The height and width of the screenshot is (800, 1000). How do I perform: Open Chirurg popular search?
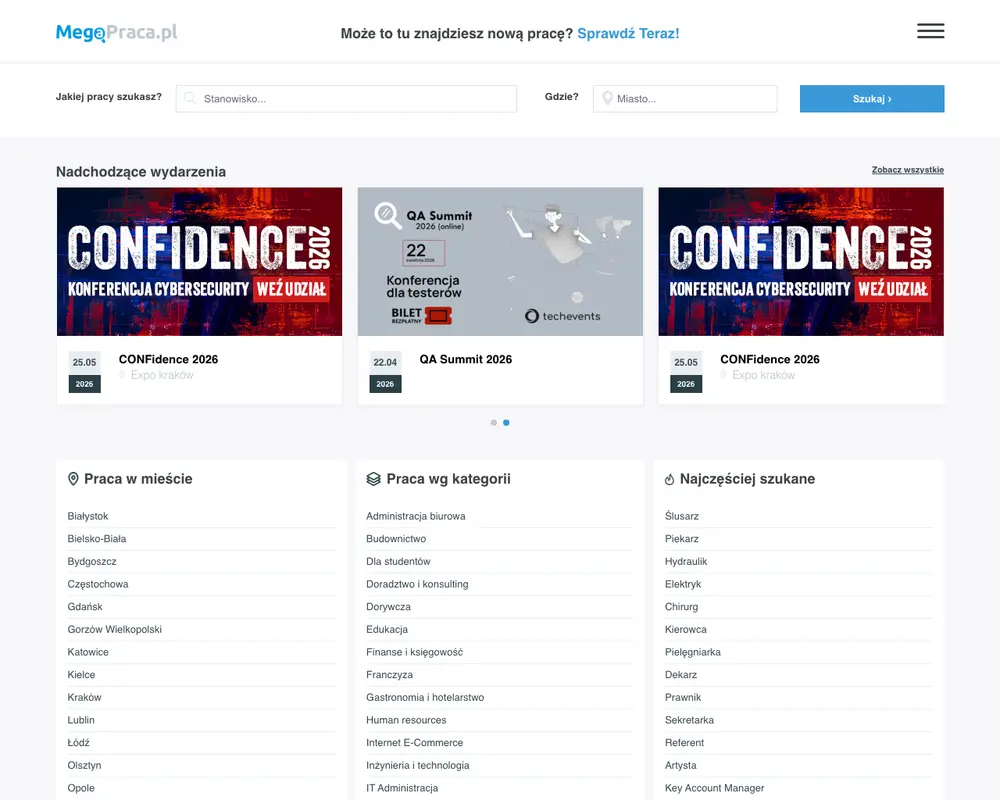click(x=681, y=607)
